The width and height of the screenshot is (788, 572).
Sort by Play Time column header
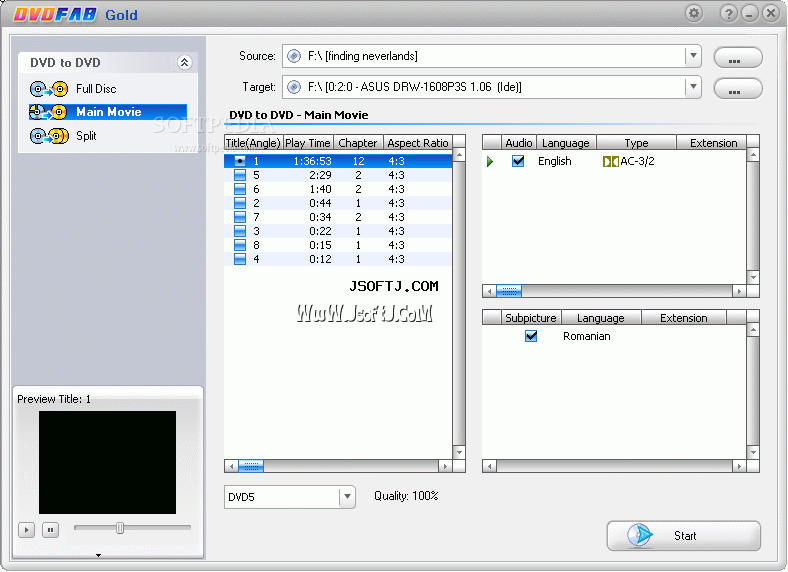[x=308, y=143]
